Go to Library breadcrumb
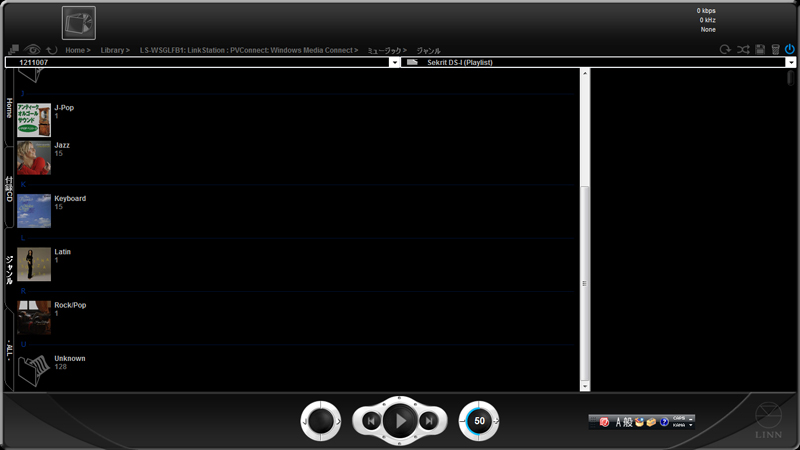Image resolution: width=800 pixels, height=450 pixels. (115, 50)
